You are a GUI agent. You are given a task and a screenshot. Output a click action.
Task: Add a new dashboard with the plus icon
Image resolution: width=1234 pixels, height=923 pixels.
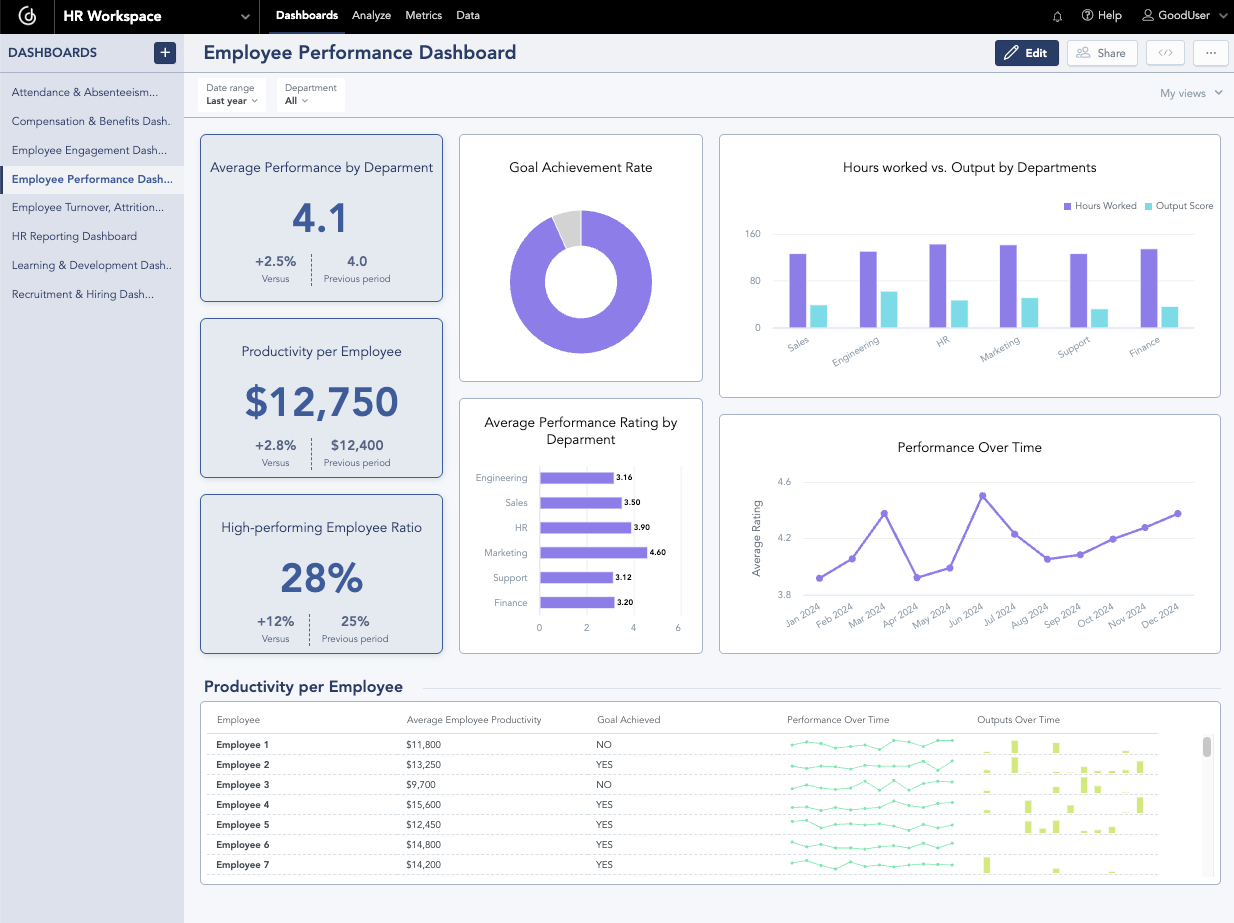164,52
